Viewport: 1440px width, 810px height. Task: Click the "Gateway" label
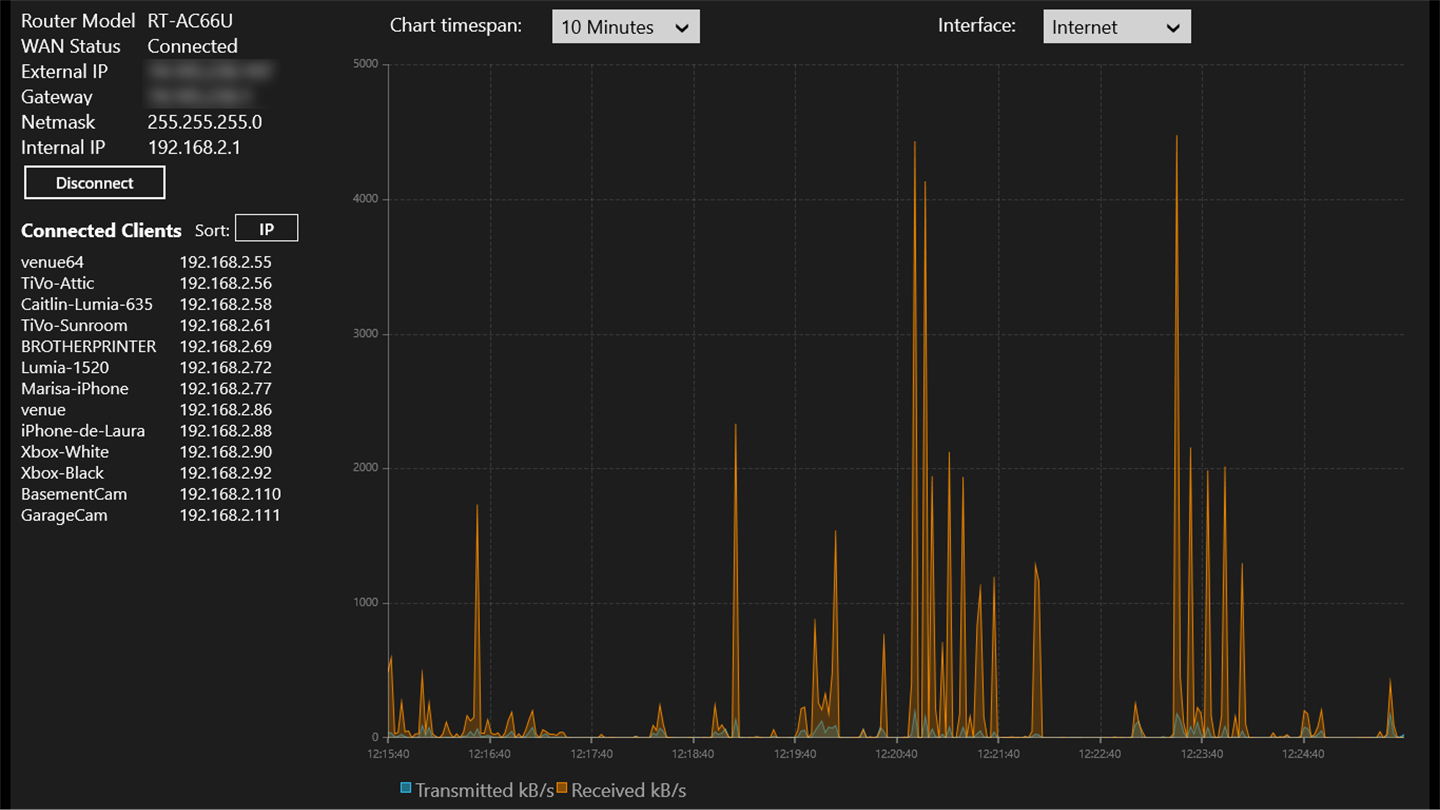click(x=57, y=97)
